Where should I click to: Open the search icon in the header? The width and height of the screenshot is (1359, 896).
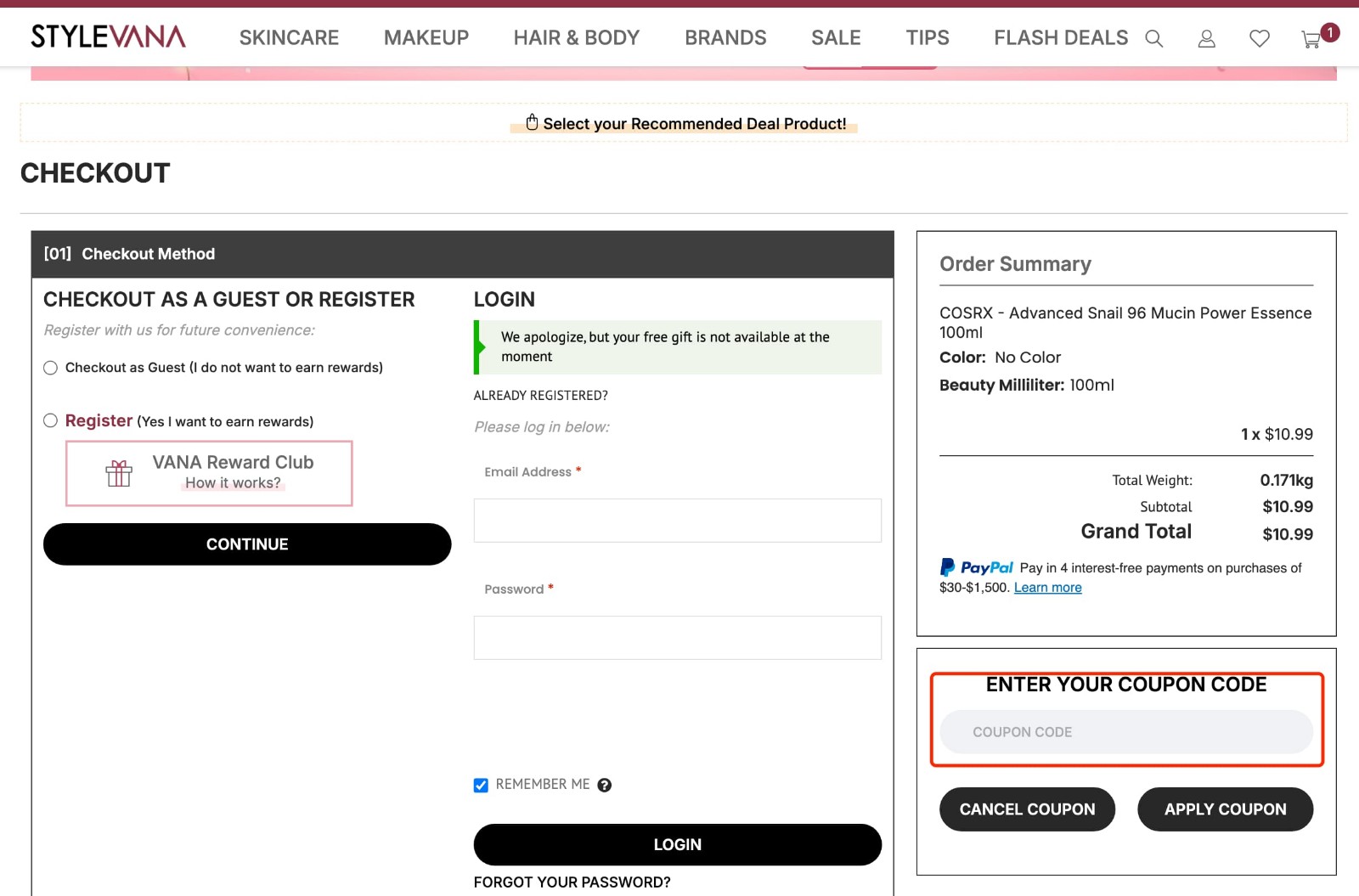pos(1154,38)
